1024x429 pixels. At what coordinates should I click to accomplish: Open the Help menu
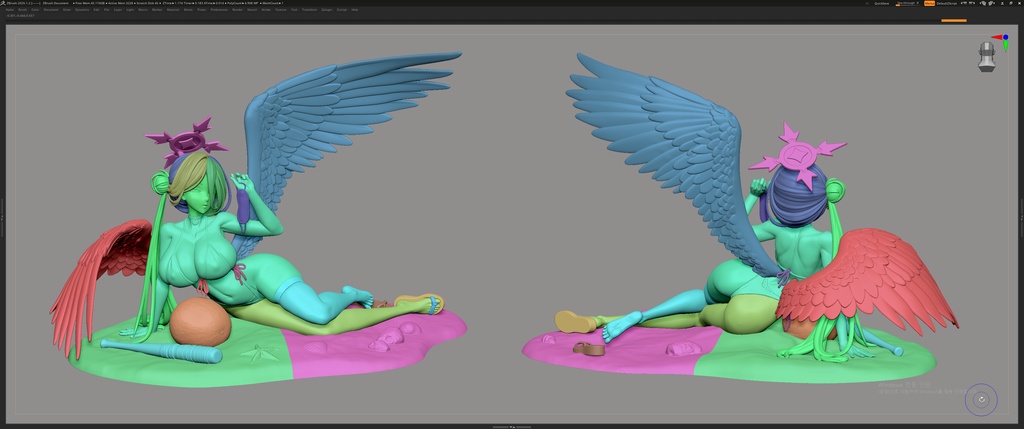pyautogui.click(x=355, y=10)
